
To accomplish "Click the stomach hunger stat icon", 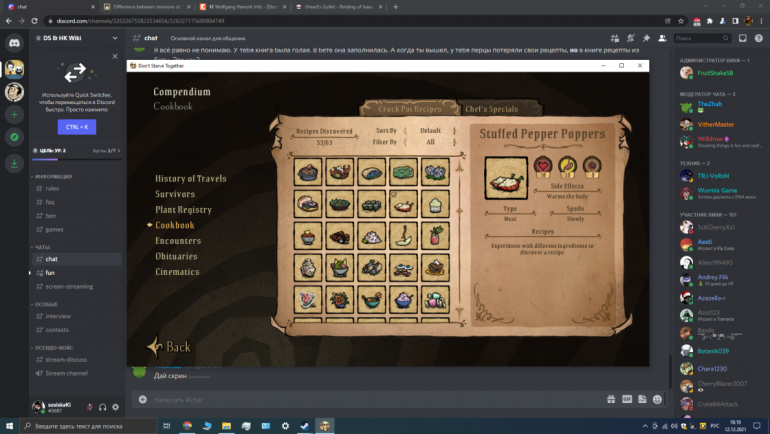I will [x=567, y=166].
